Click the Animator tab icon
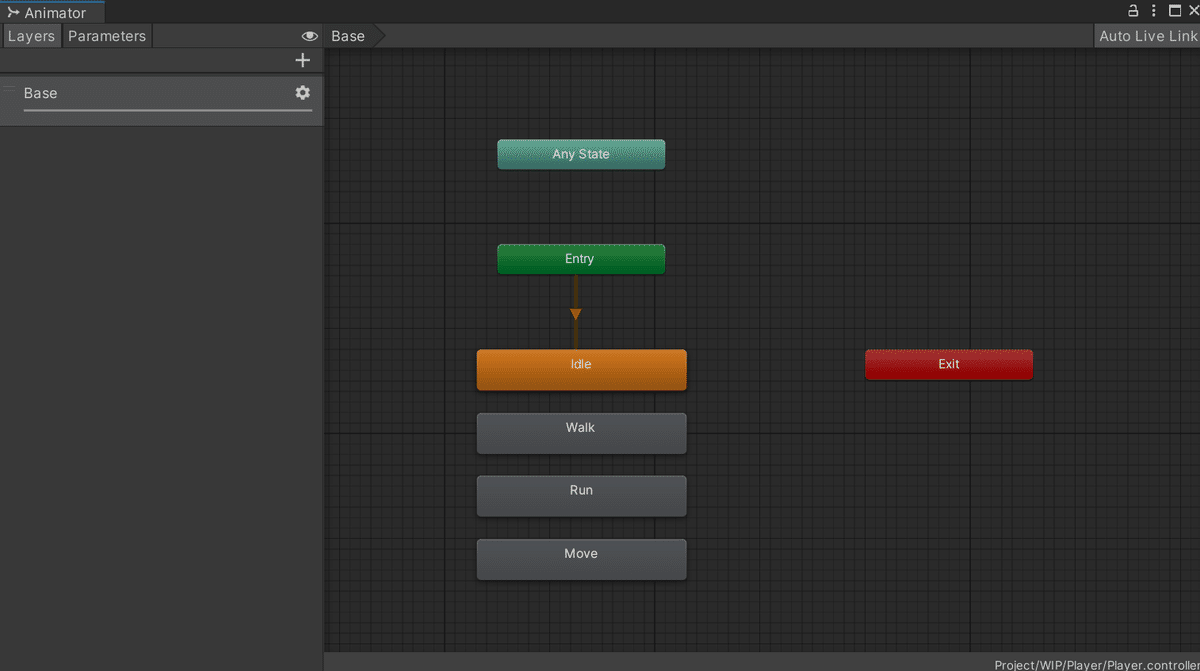This screenshot has width=1200, height=671. click(x=13, y=13)
